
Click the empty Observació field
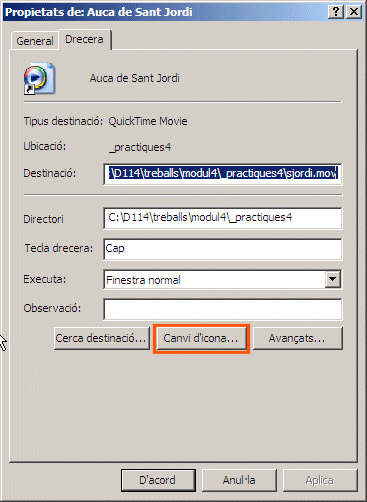point(223,309)
